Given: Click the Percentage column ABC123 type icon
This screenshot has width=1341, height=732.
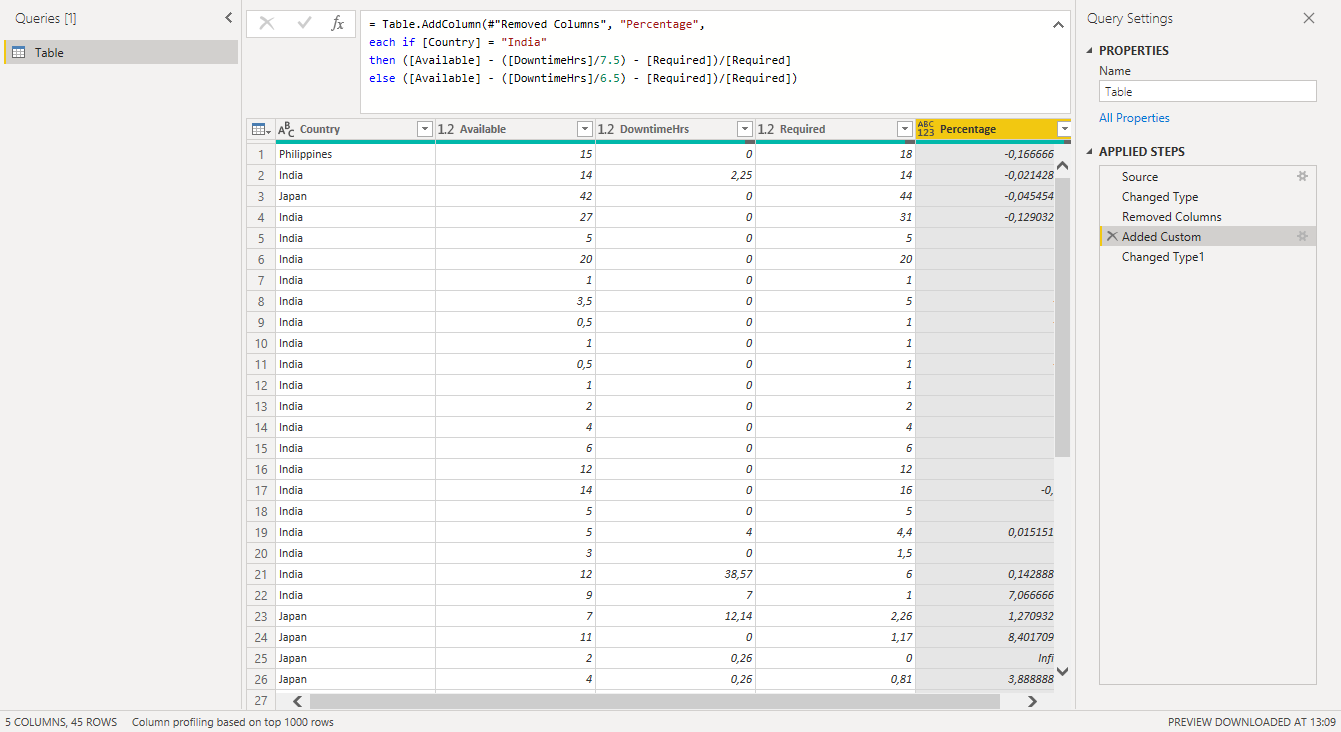Looking at the screenshot, I should point(926,129).
